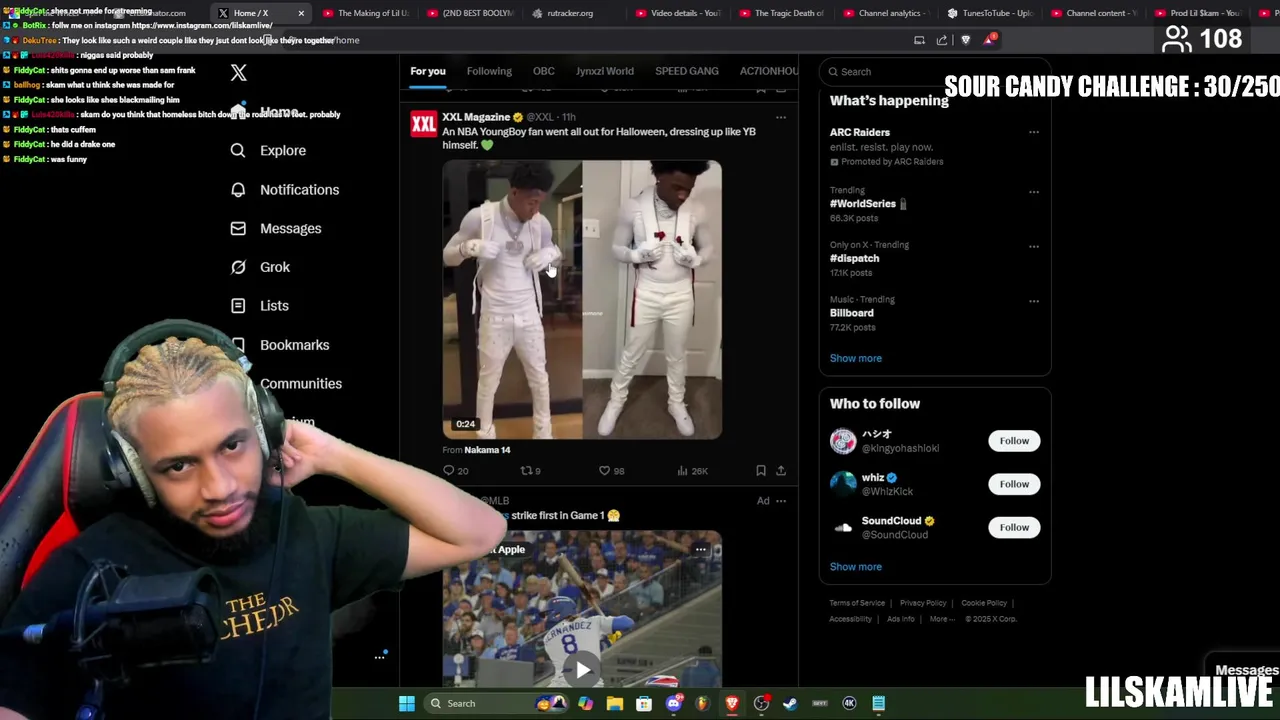Open Messages in the X sidebar
The height and width of the screenshot is (720, 1280).
coord(276,228)
